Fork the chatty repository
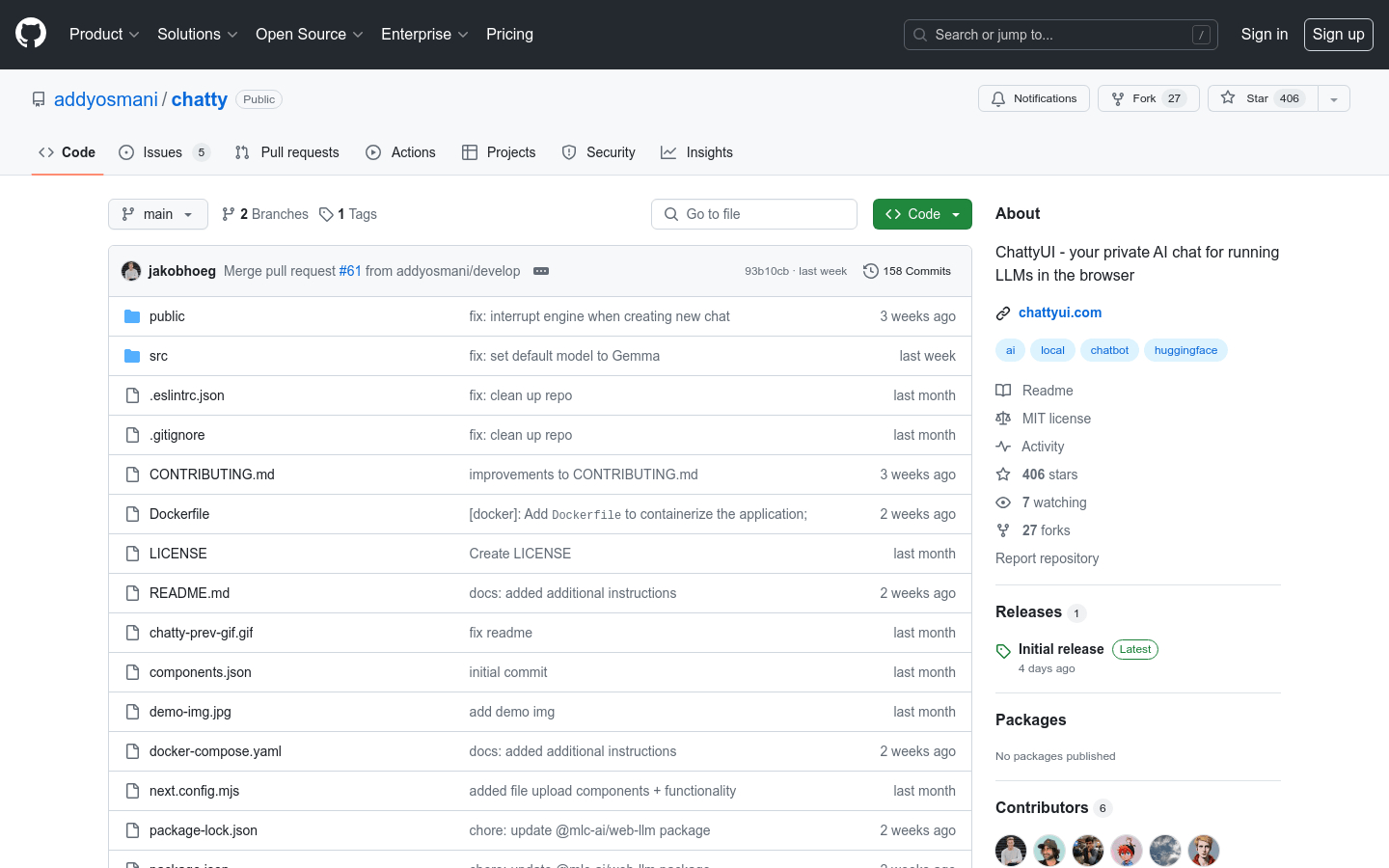 point(1149,98)
